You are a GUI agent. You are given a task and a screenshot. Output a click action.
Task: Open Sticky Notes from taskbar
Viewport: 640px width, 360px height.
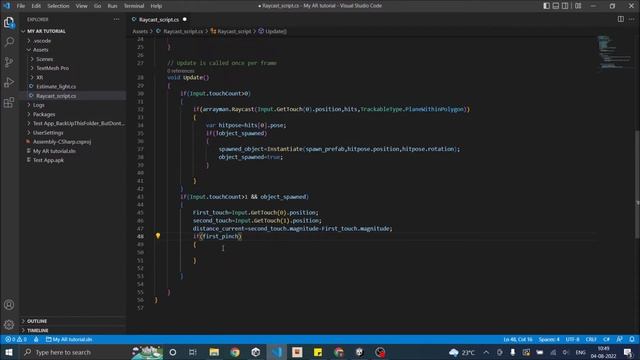[x=318, y=352]
